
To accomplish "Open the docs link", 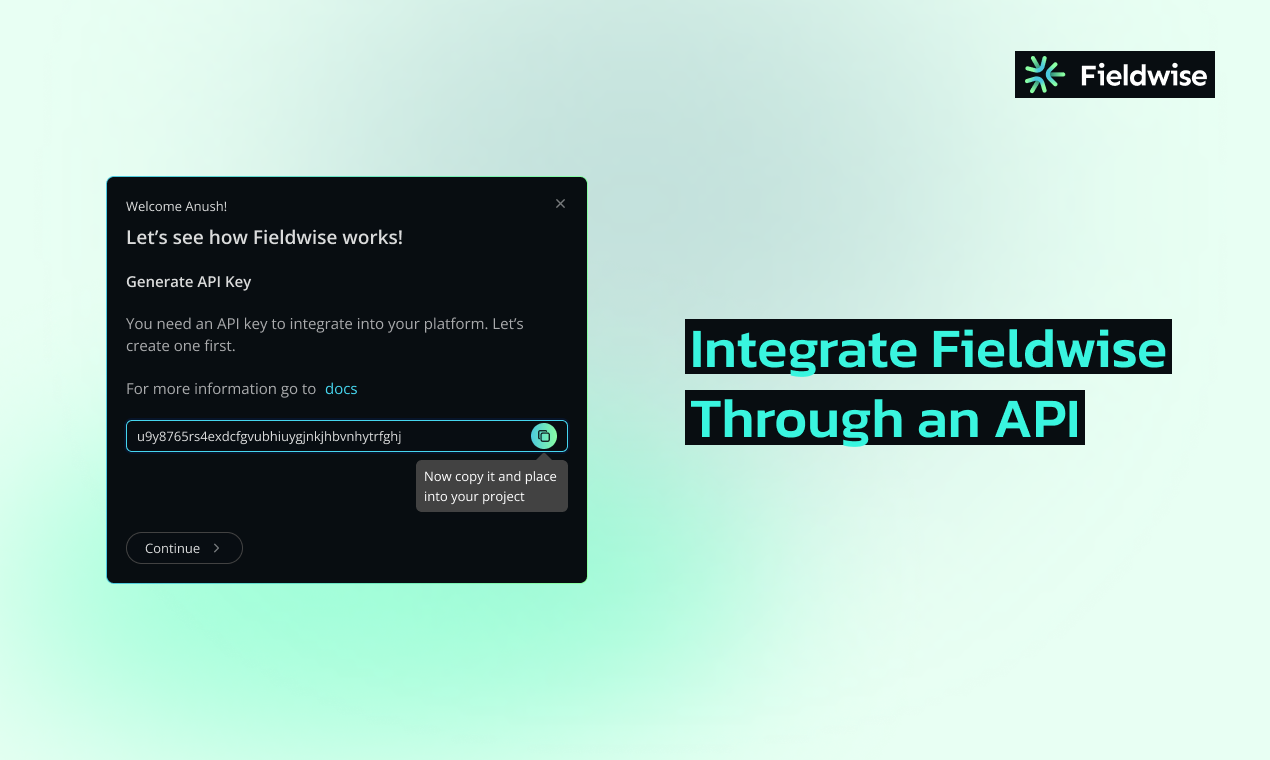I will 341,388.
